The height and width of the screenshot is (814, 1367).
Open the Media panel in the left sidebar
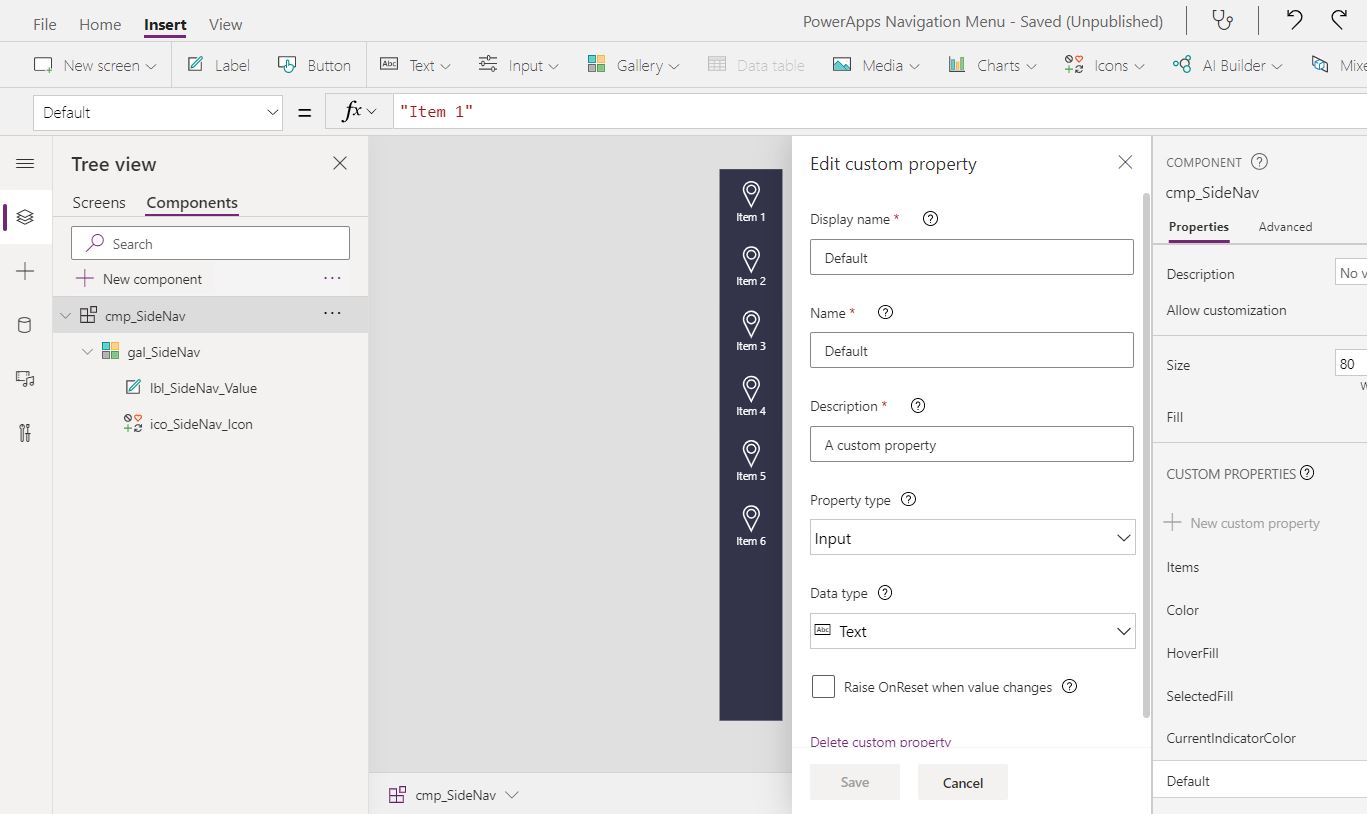coord(25,379)
